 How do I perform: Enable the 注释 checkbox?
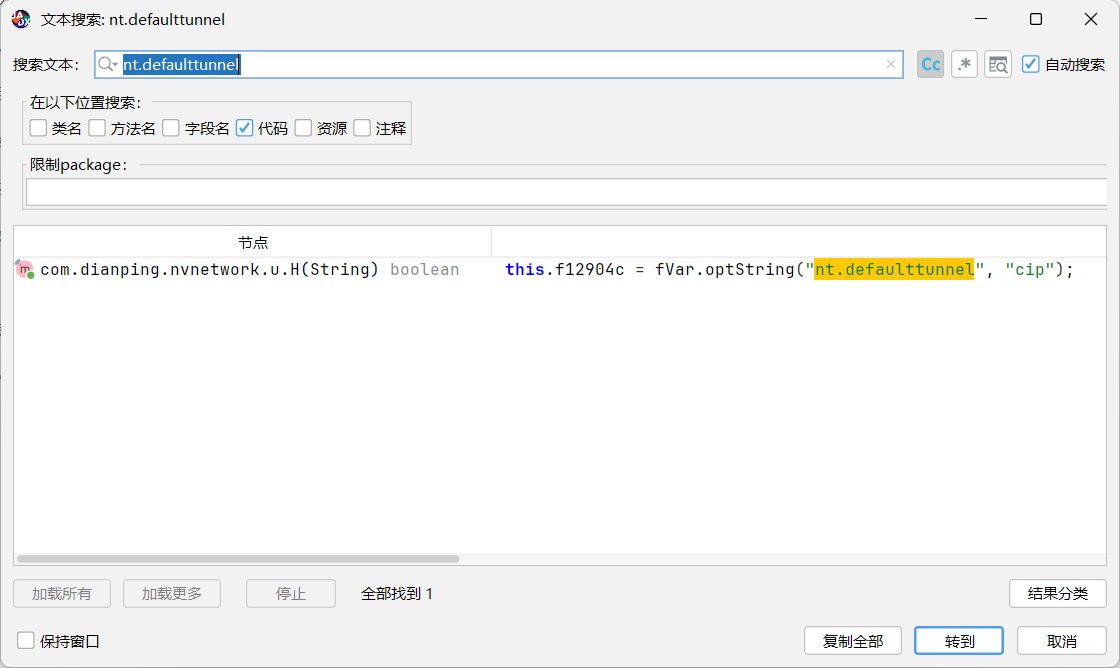362,128
